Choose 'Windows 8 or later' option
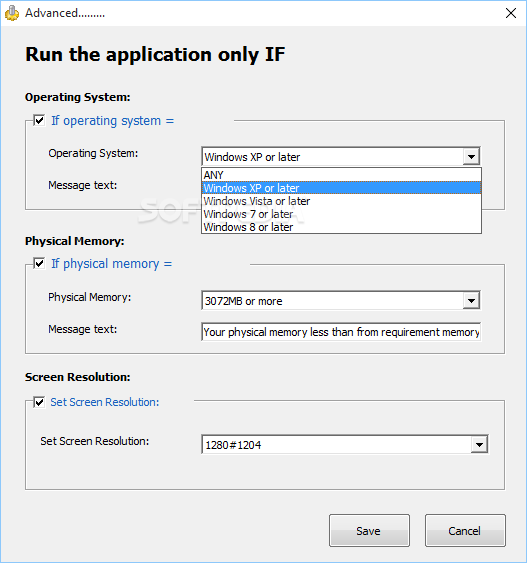Viewport: 527px width, 563px height. pos(341,227)
